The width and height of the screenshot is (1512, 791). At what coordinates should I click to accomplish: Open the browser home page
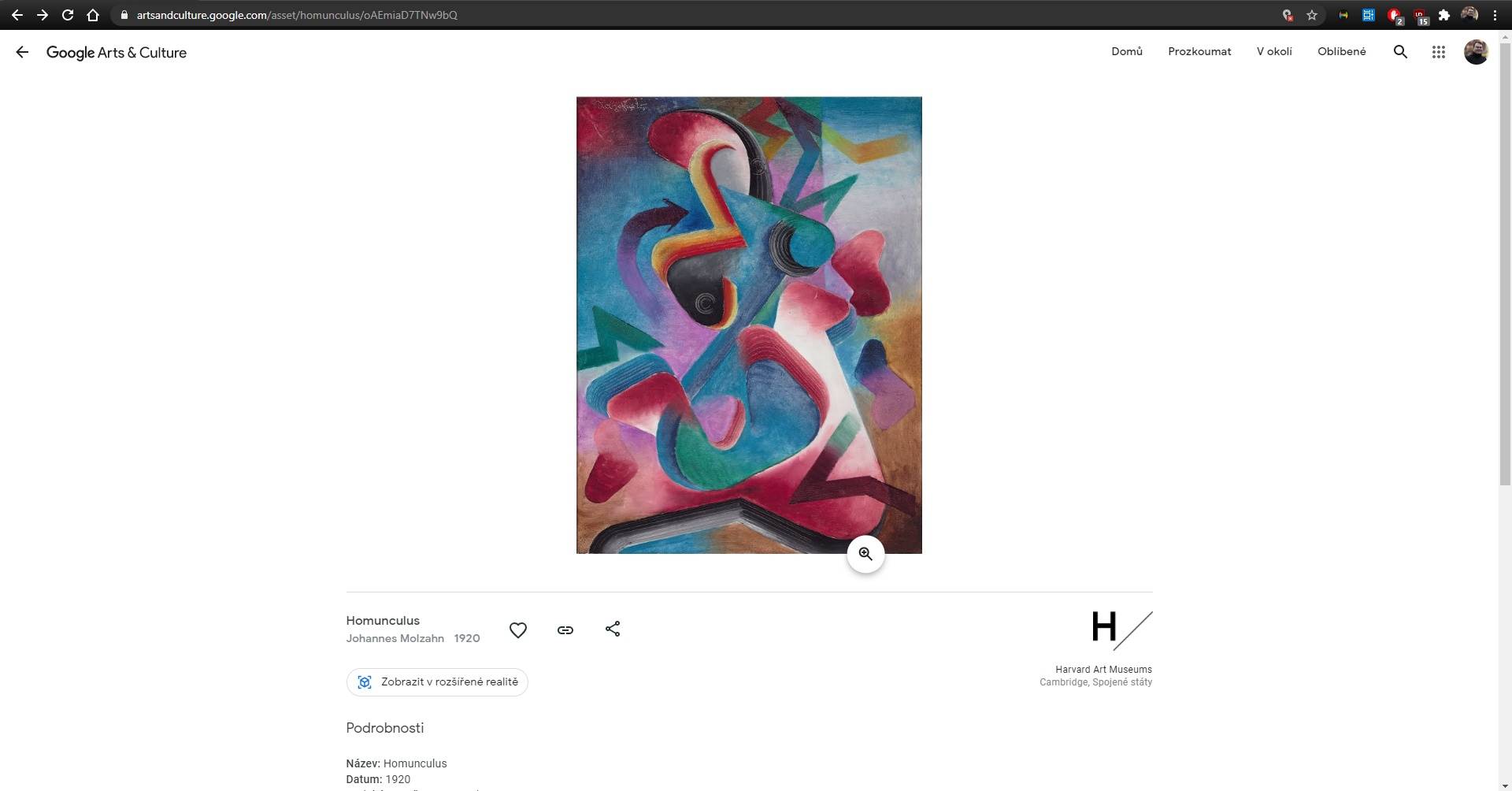point(93,15)
